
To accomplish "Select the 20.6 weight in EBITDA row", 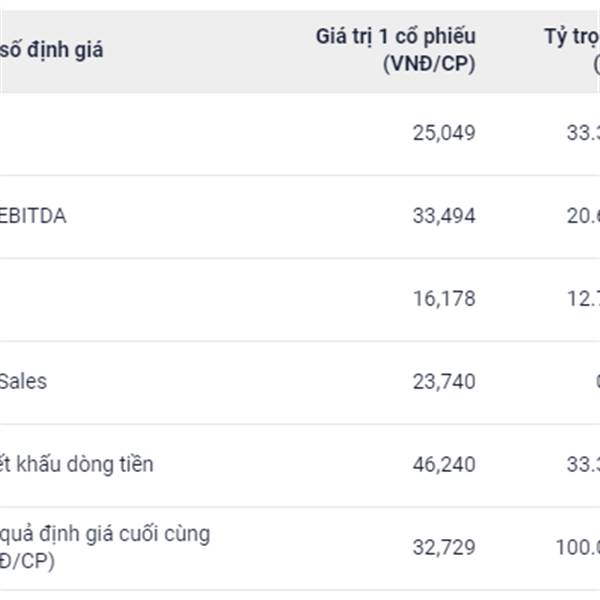I will [x=583, y=216].
